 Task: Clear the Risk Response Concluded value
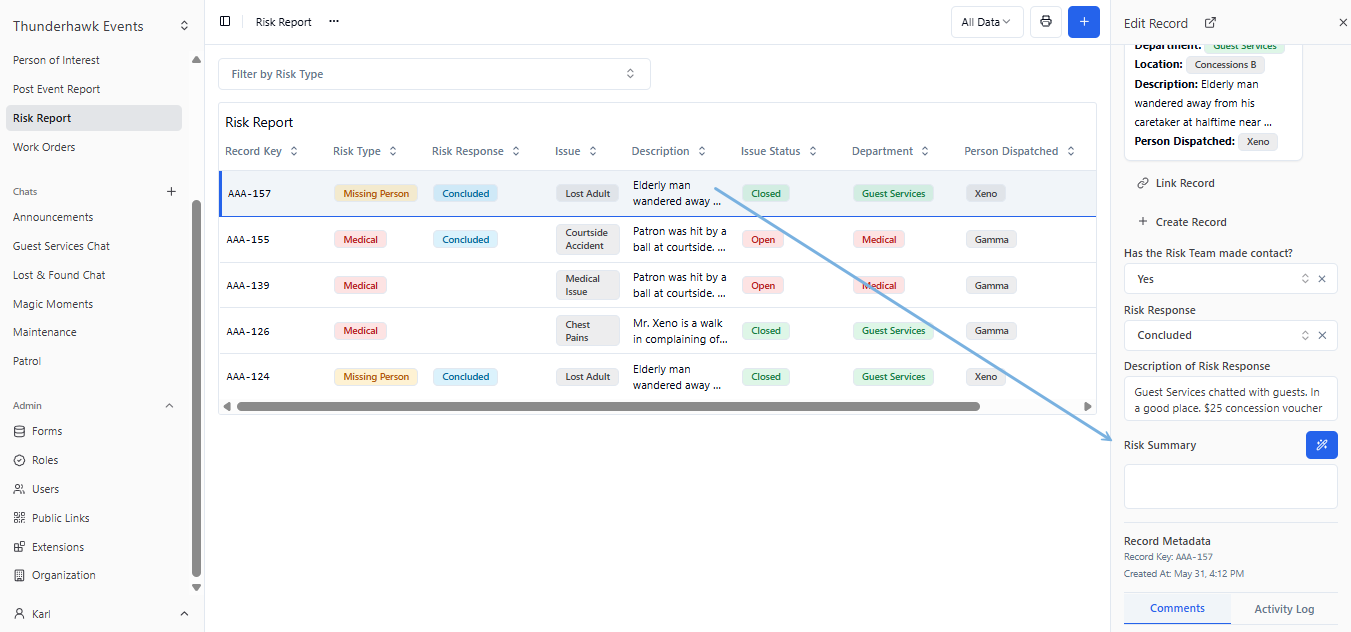[x=1322, y=335]
